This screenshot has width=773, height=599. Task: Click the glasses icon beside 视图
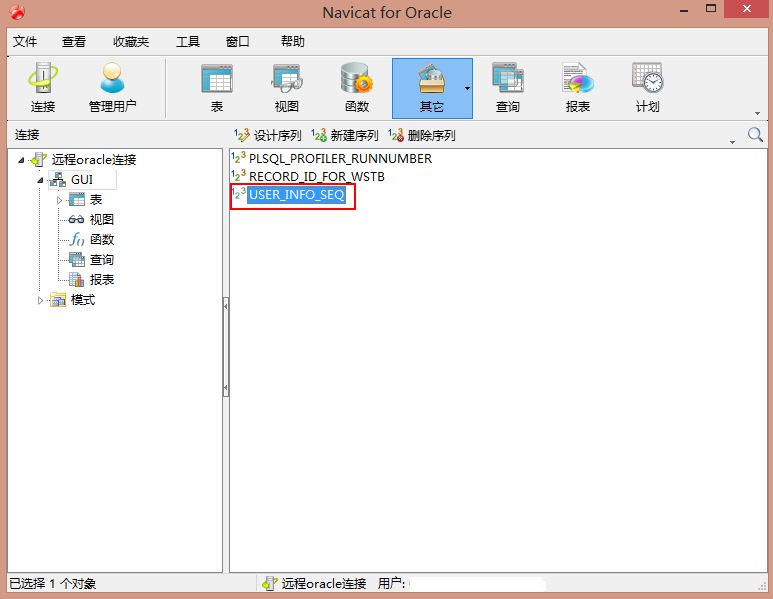coord(76,220)
